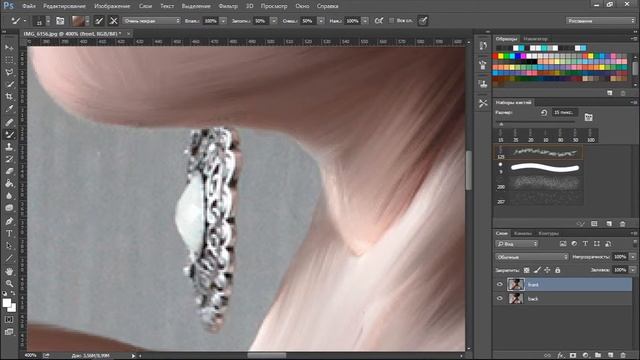Select the Crop tool
The image size is (640, 360).
(x=9, y=97)
